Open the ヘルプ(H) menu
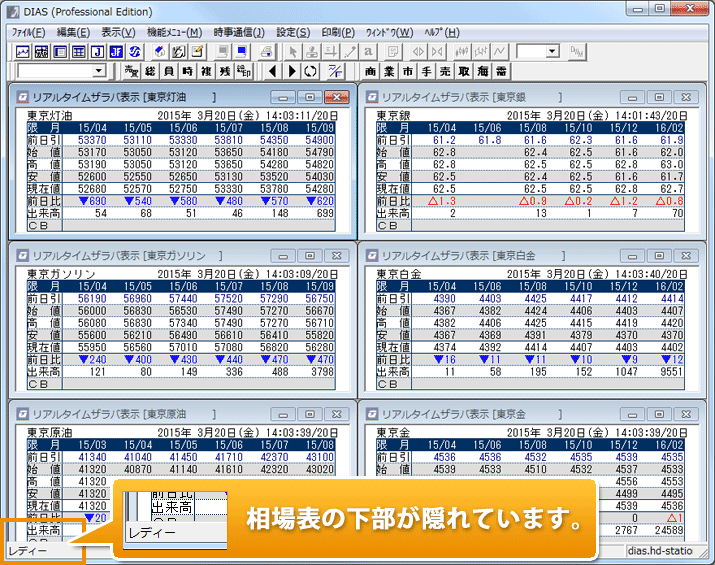 click(441, 32)
